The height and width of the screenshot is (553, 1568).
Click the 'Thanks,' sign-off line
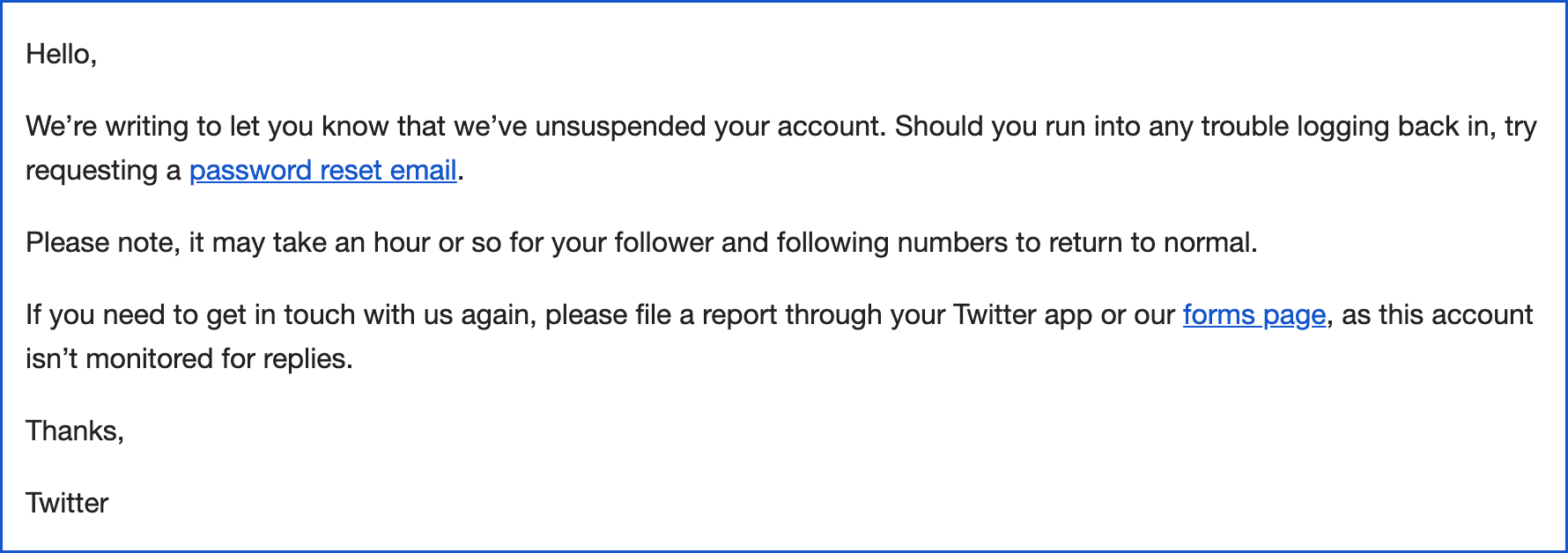(x=75, y=431)
